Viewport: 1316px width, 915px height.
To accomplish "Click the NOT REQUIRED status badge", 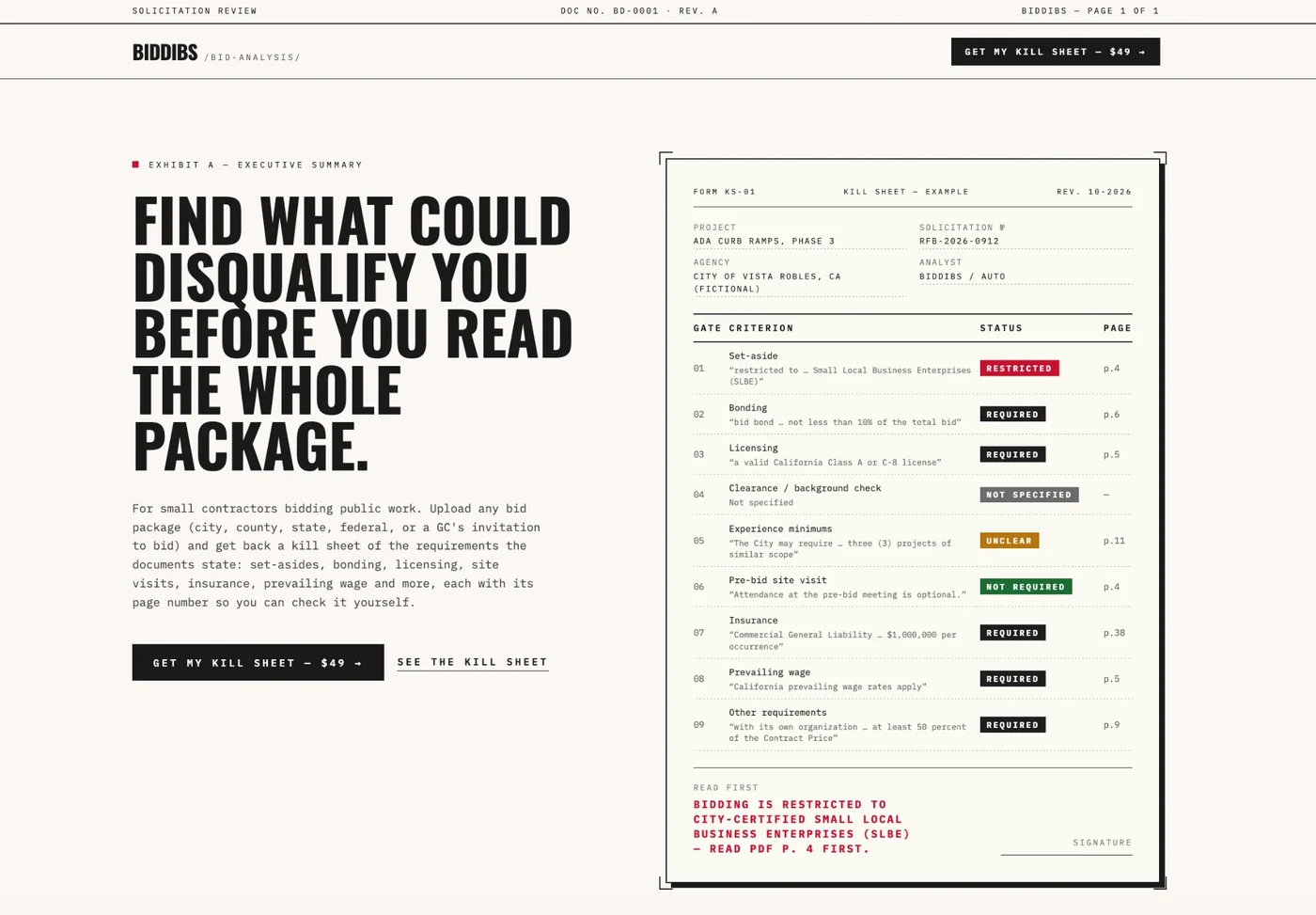I will (x=1026, y=587).
